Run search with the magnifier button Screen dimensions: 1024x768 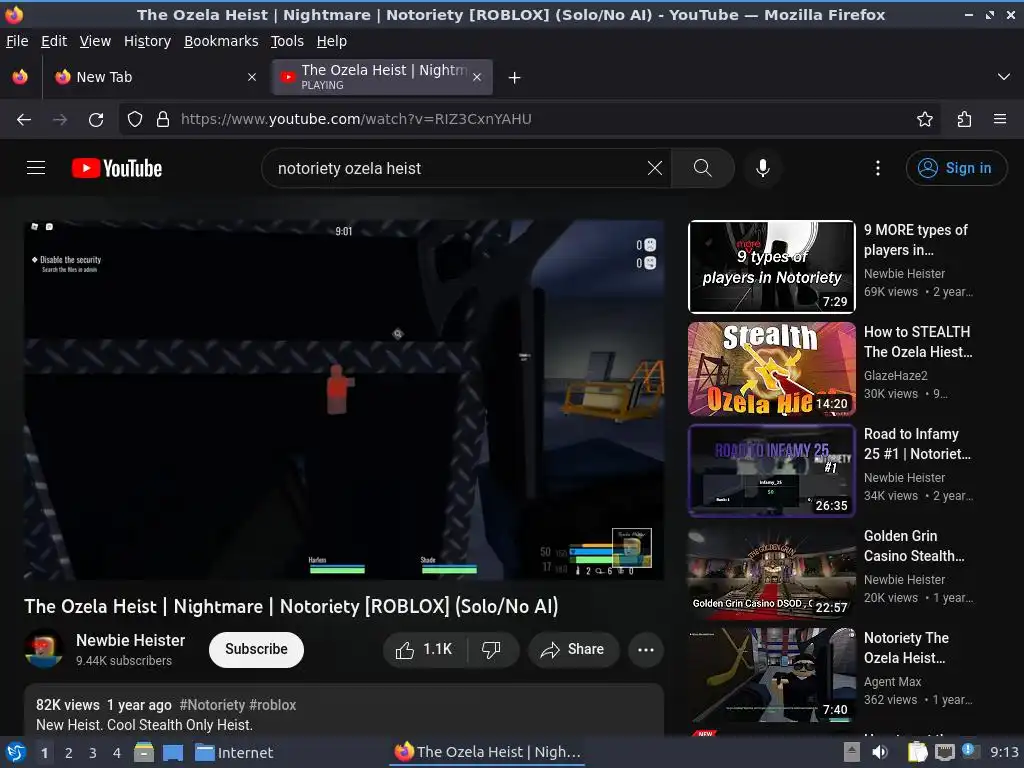tap(702, 168)
